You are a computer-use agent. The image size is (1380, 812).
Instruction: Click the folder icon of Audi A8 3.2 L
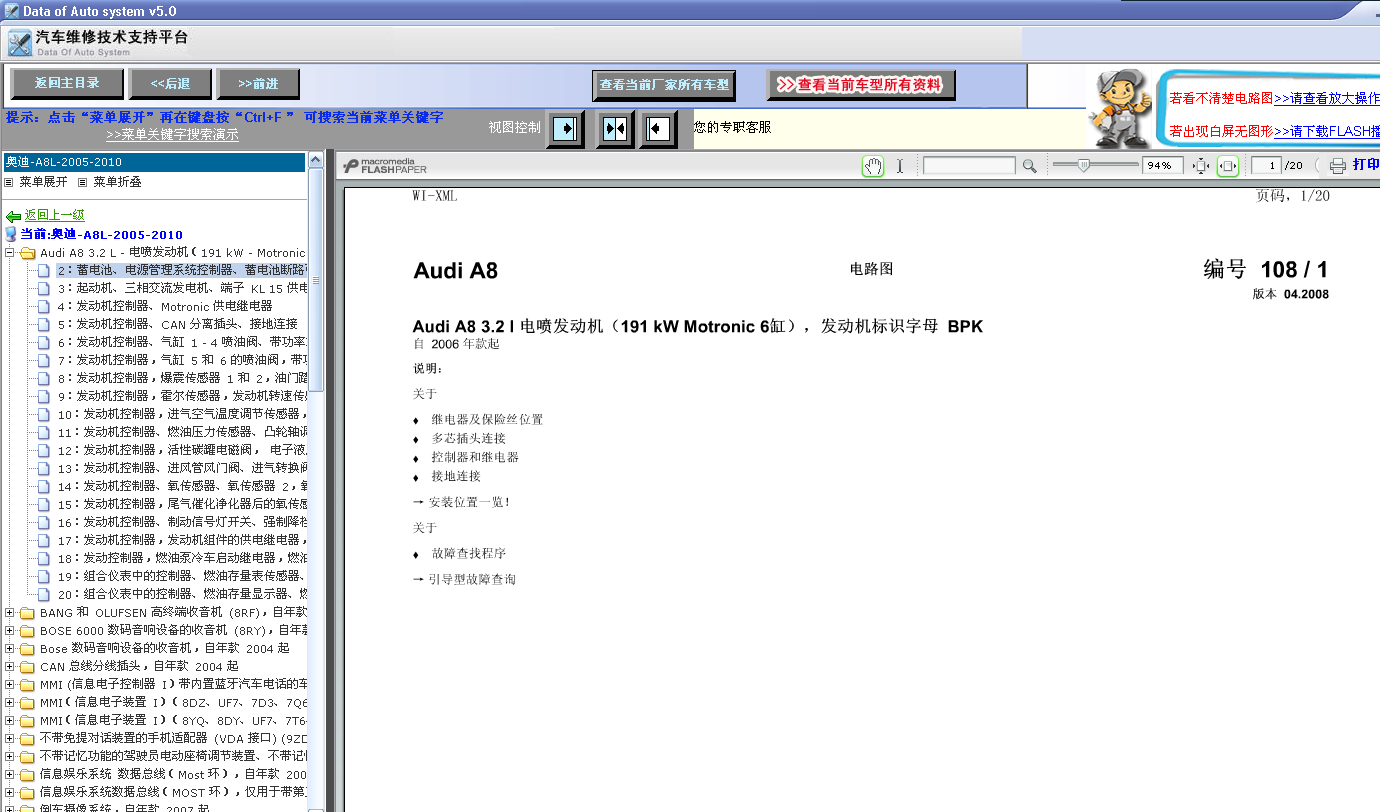(27, 253)
